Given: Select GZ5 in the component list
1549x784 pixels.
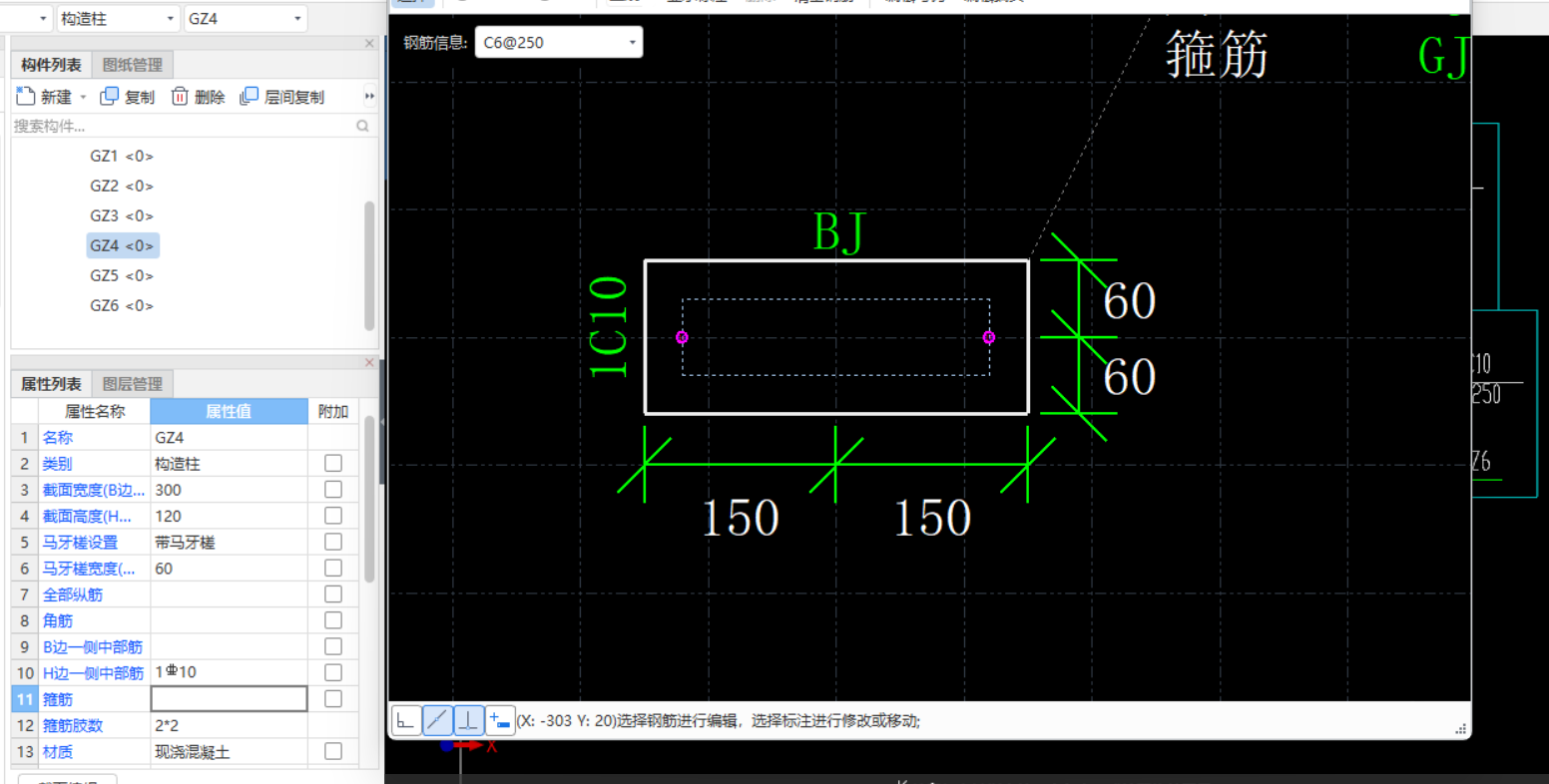Looking at the screenshot, I should tap(122, 275).
